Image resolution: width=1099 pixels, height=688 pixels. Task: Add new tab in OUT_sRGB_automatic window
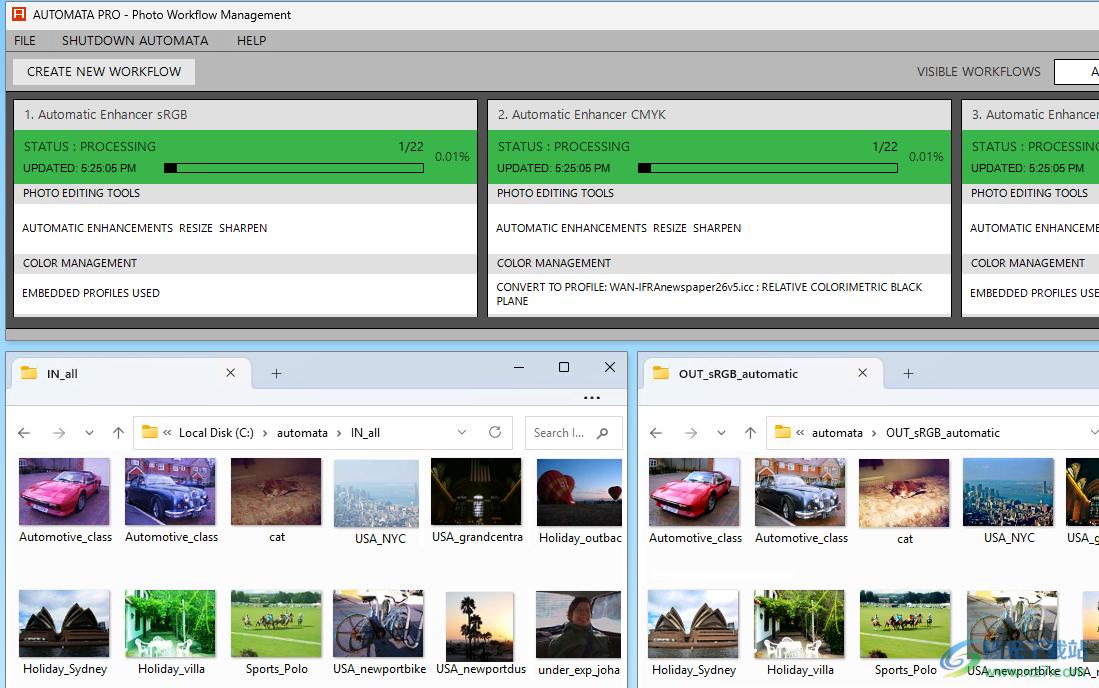point(908,374)
